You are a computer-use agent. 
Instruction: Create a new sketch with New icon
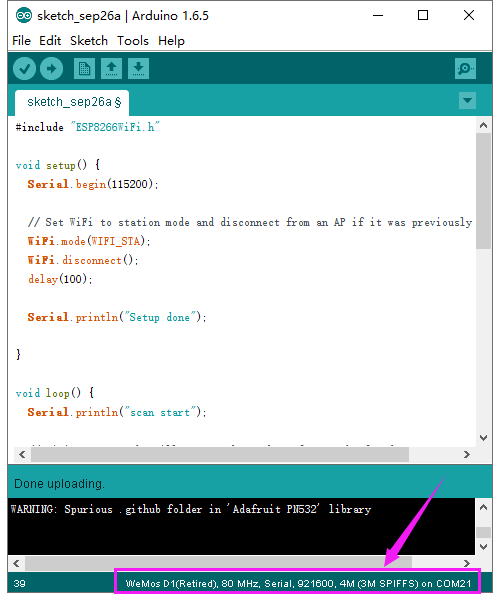tap(84, 69)
